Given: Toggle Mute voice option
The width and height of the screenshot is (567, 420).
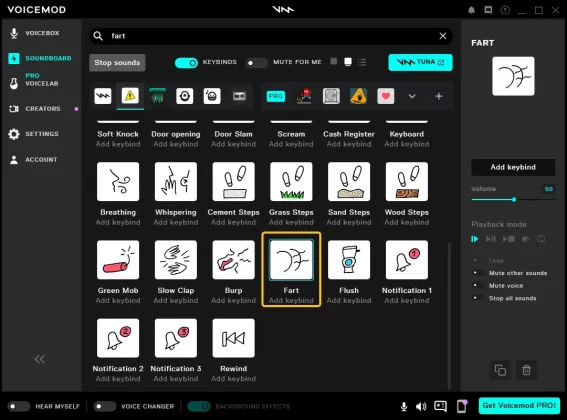Looking at the screenshot, I should pyautogui.click(x=478, y=285).
